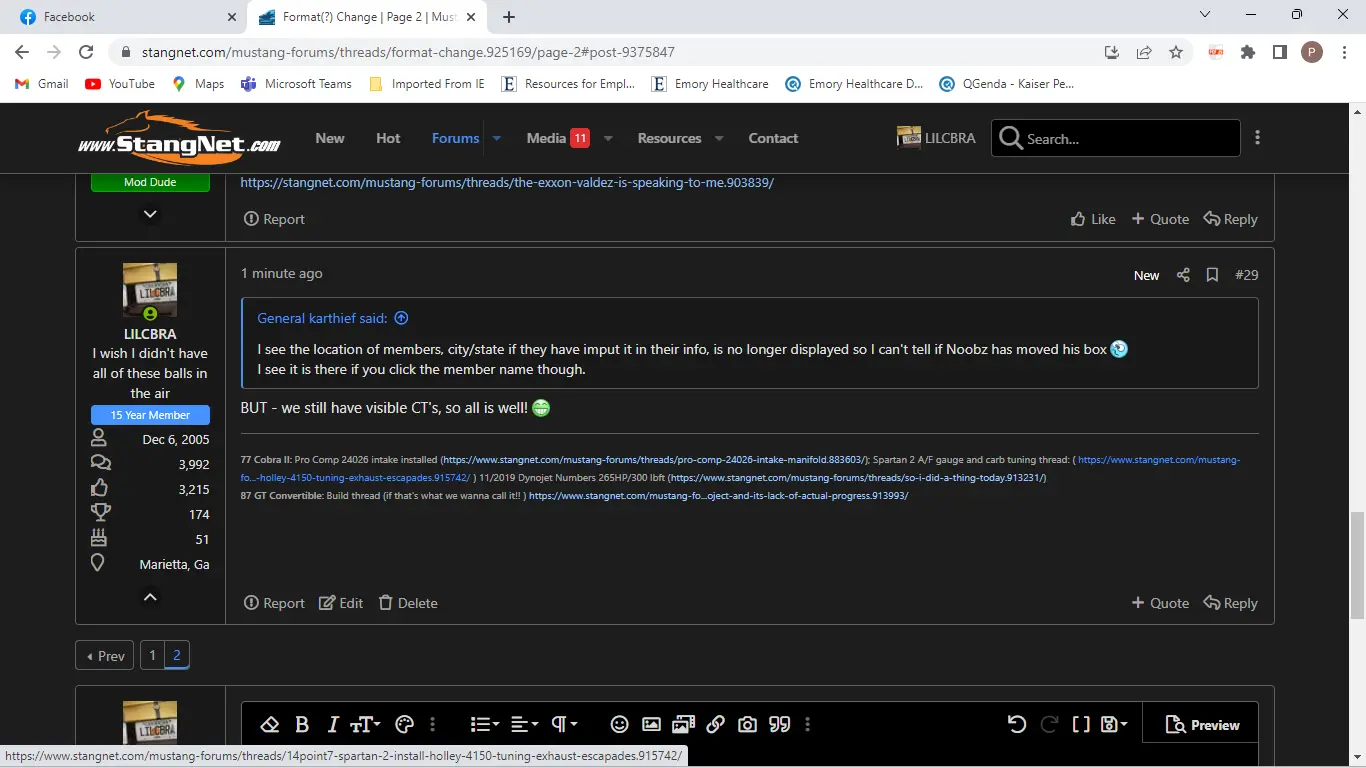Click the undo icon in editor
Viewport: 1366px width, 768px height.
1017,725
